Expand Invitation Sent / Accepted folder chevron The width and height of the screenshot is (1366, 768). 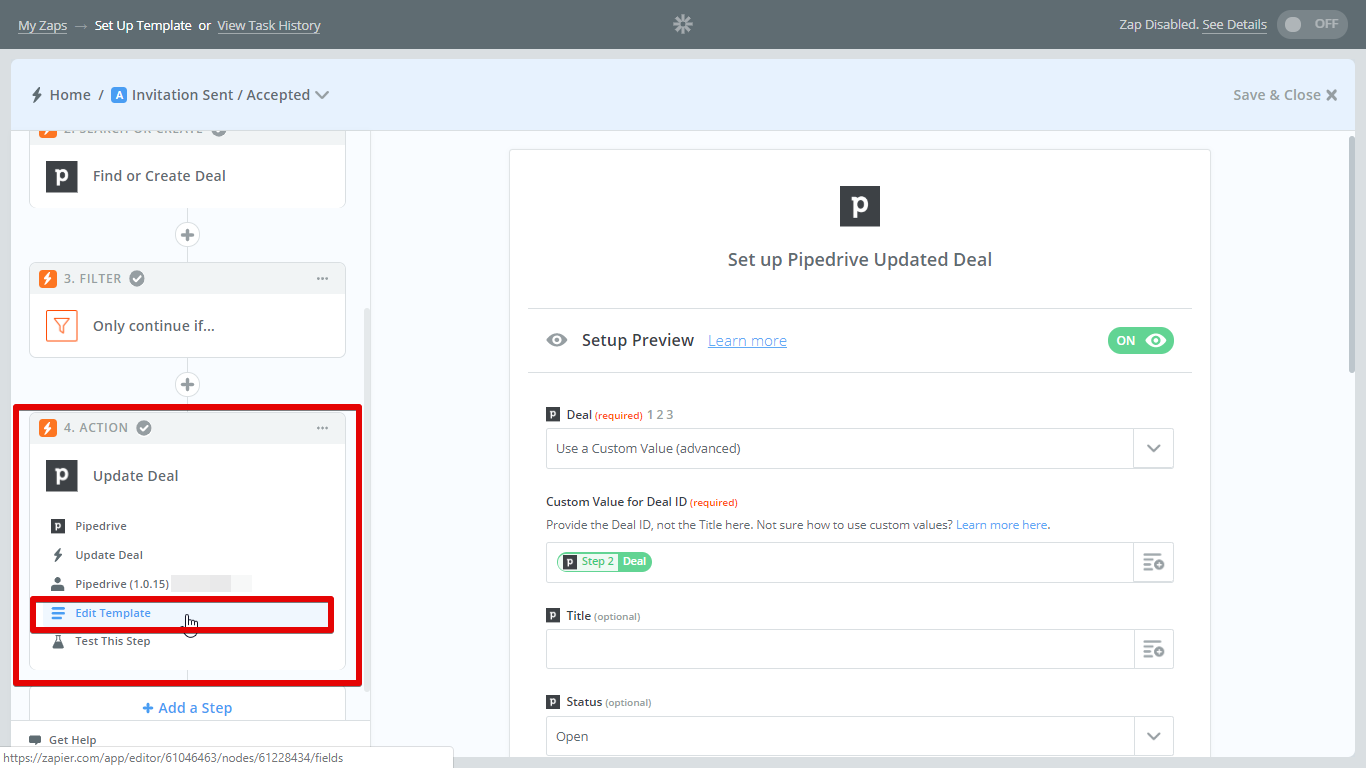[322, 95]
